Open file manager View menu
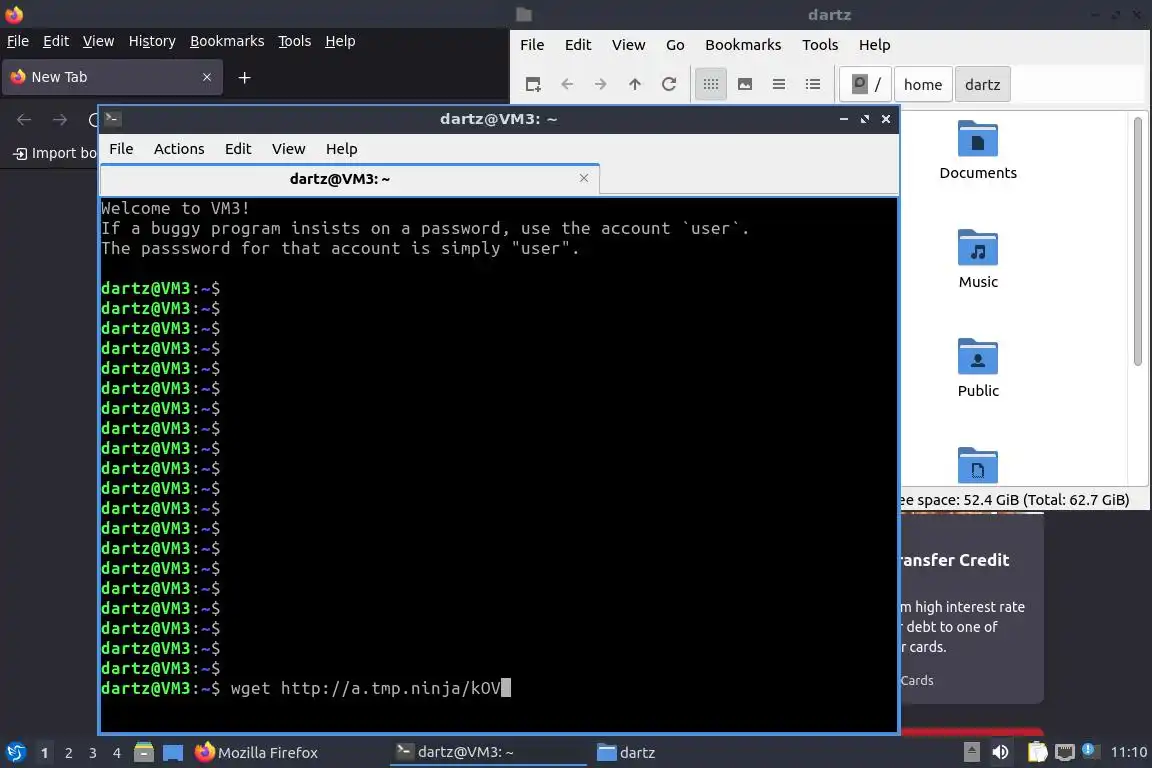The width and height of the screenshot is (1152, 768). pyautogui.click(x=628, y=45)
